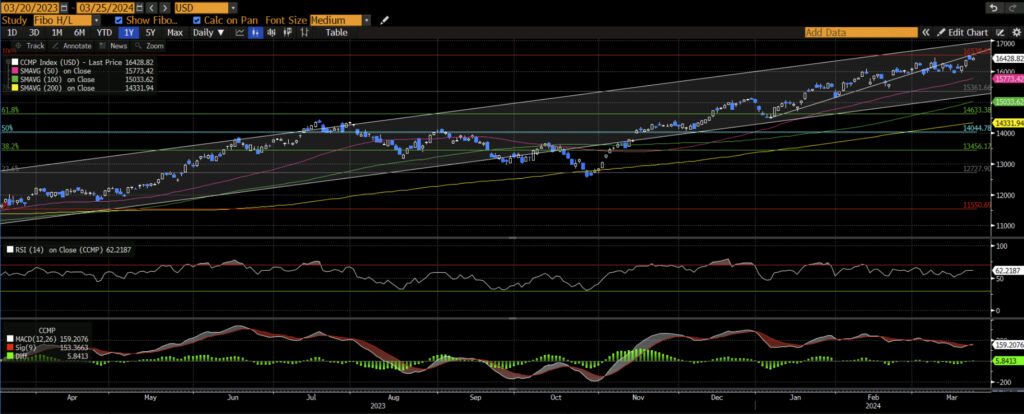
Task: Open the start date calendar icon
Action: pyautogui.click(x=63, y=8)
